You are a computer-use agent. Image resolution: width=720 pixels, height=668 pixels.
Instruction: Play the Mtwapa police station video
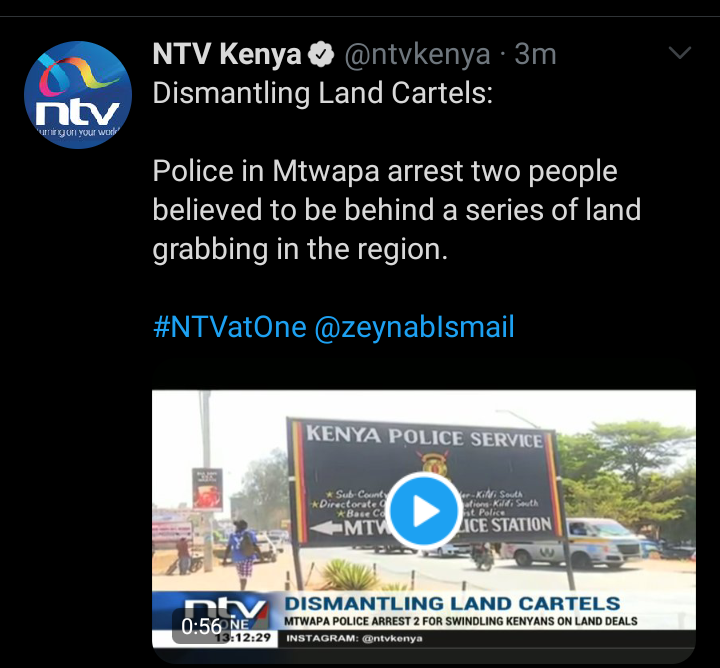(423, 511)
